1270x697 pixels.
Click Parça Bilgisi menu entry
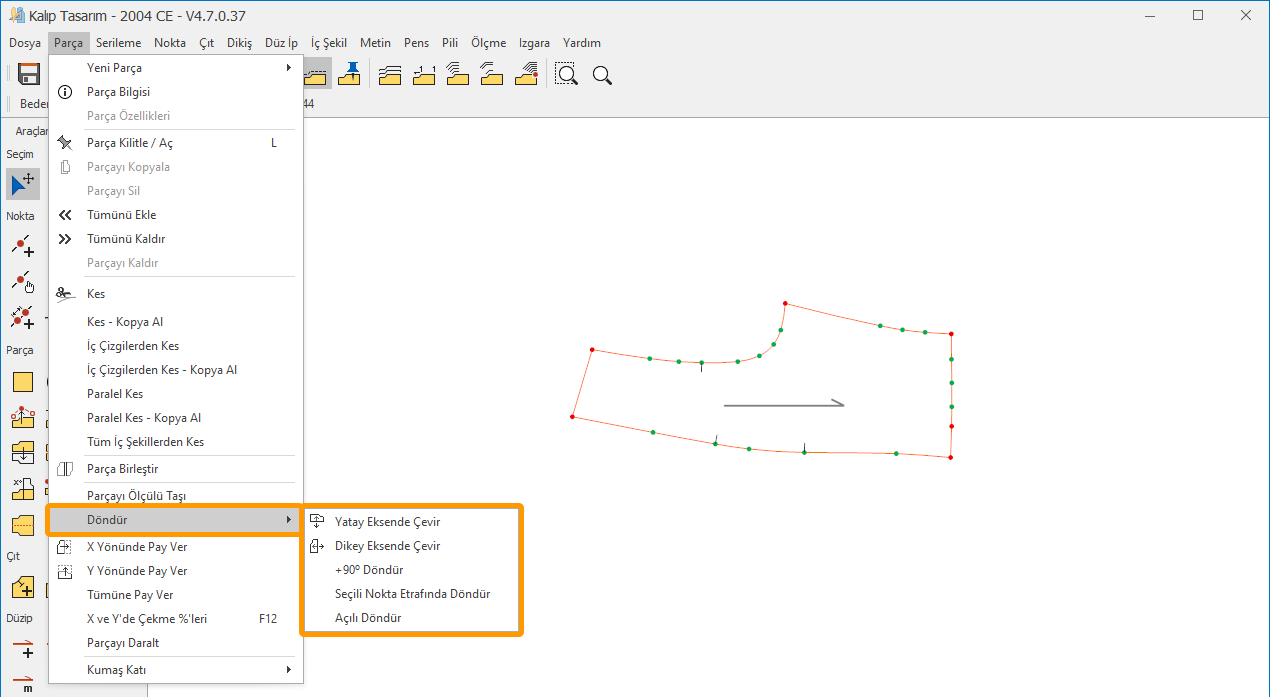tap(118, 92)
